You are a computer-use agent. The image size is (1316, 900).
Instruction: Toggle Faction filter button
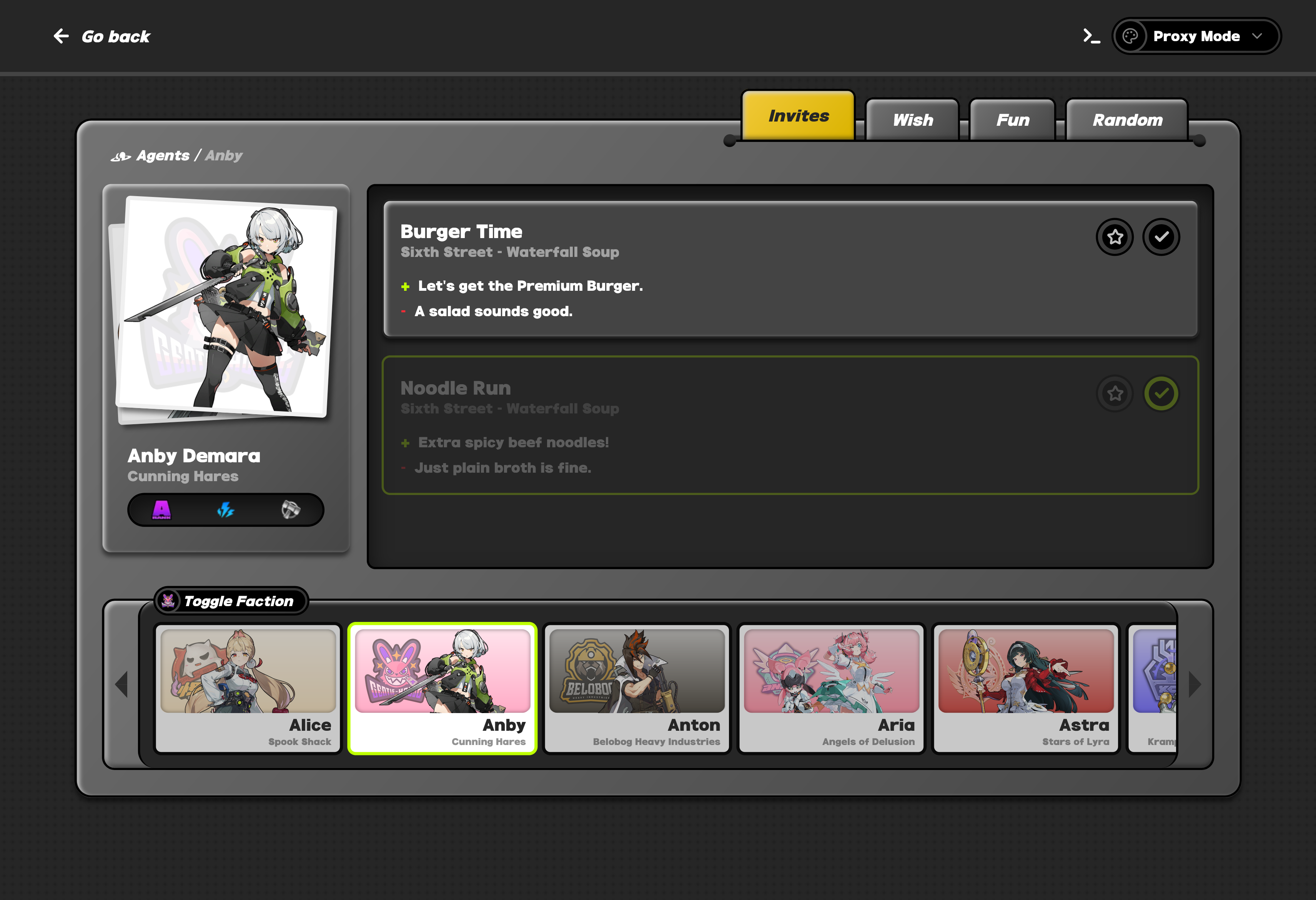pos(231,601)
